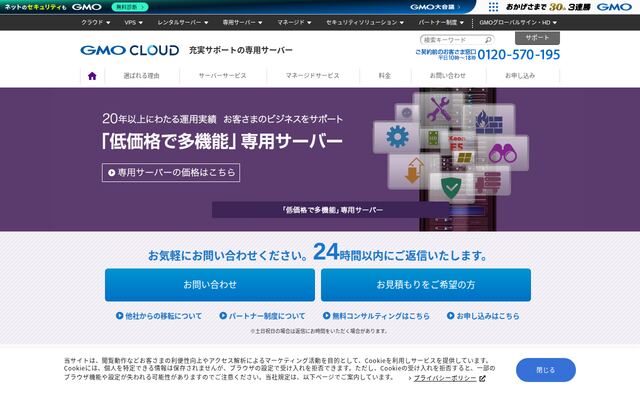Click the お見積もりをご希望の方 button
Screen dimensions: 640x400
[426, 285]
